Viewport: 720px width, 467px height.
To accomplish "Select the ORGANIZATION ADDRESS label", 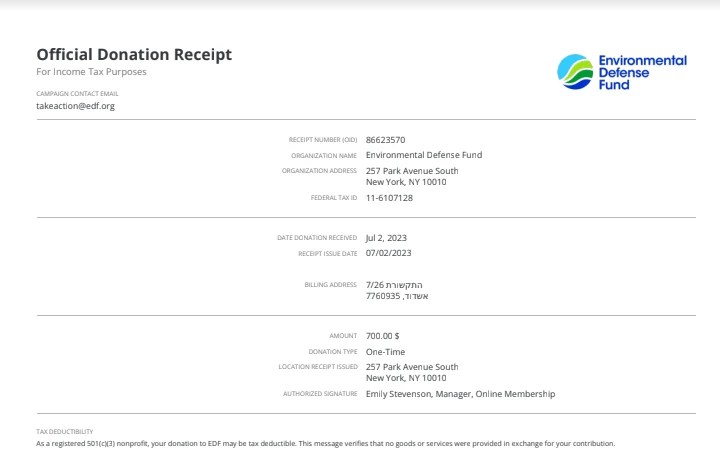I will click(319, 171).
